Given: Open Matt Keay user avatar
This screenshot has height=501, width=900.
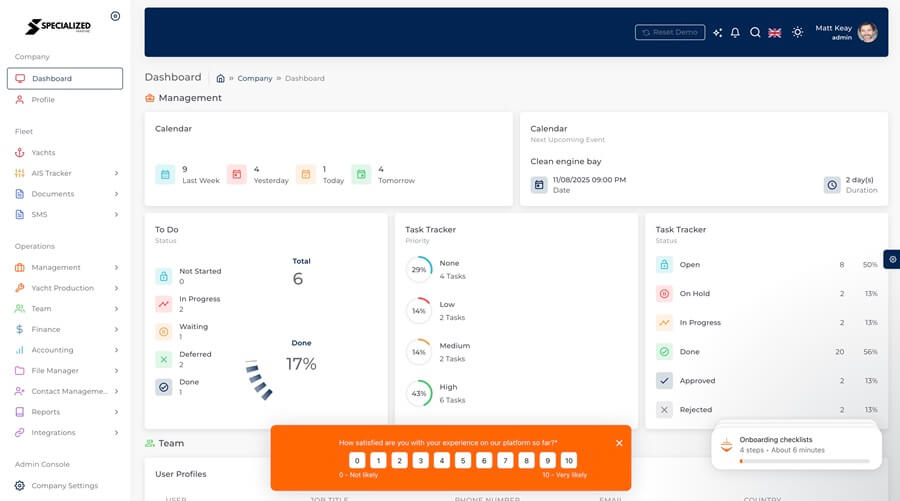Looking at the screenshot, I should 867,32.
